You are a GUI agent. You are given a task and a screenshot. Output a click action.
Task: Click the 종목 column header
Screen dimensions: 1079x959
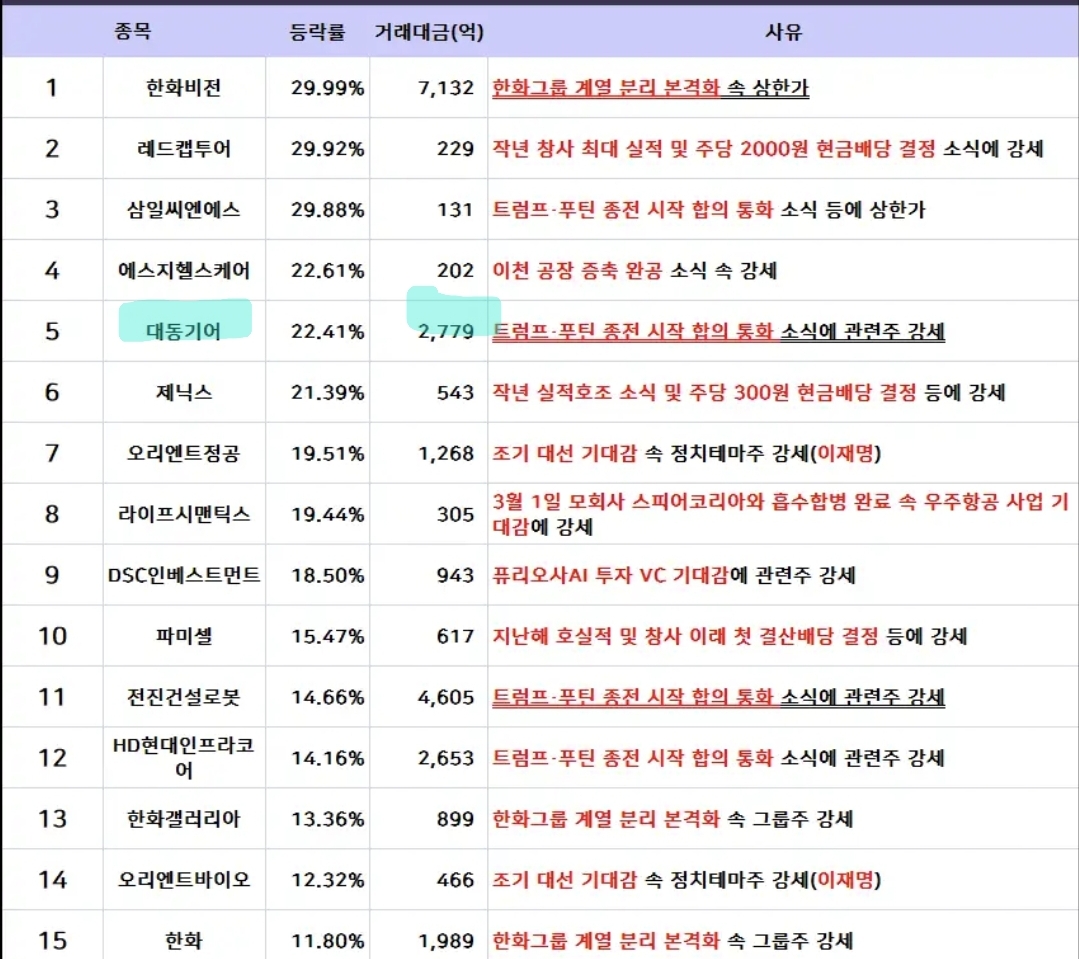click(x=132, y=31)
